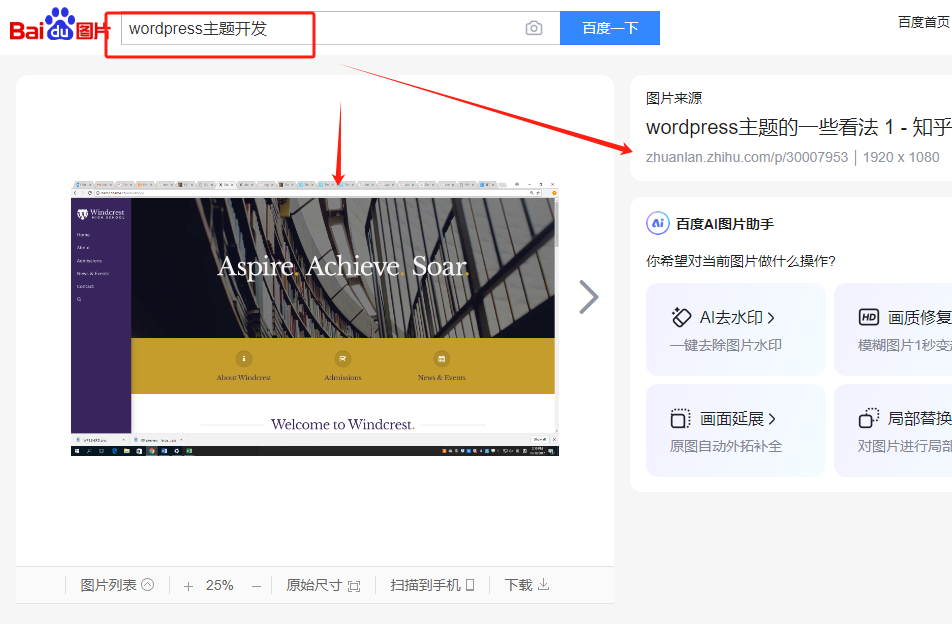Go to 百度首页 link
Screen dimensions: 952x624
tap(923, 22)
